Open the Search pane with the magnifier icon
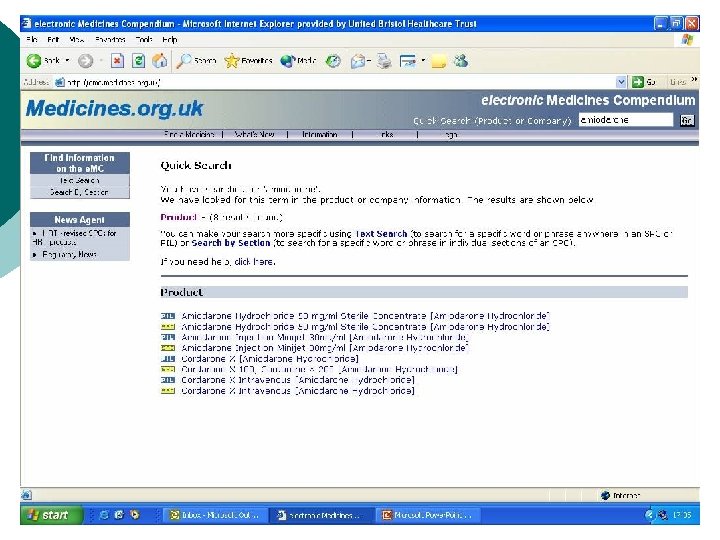 pyautogui.click(x=184, y=61)
